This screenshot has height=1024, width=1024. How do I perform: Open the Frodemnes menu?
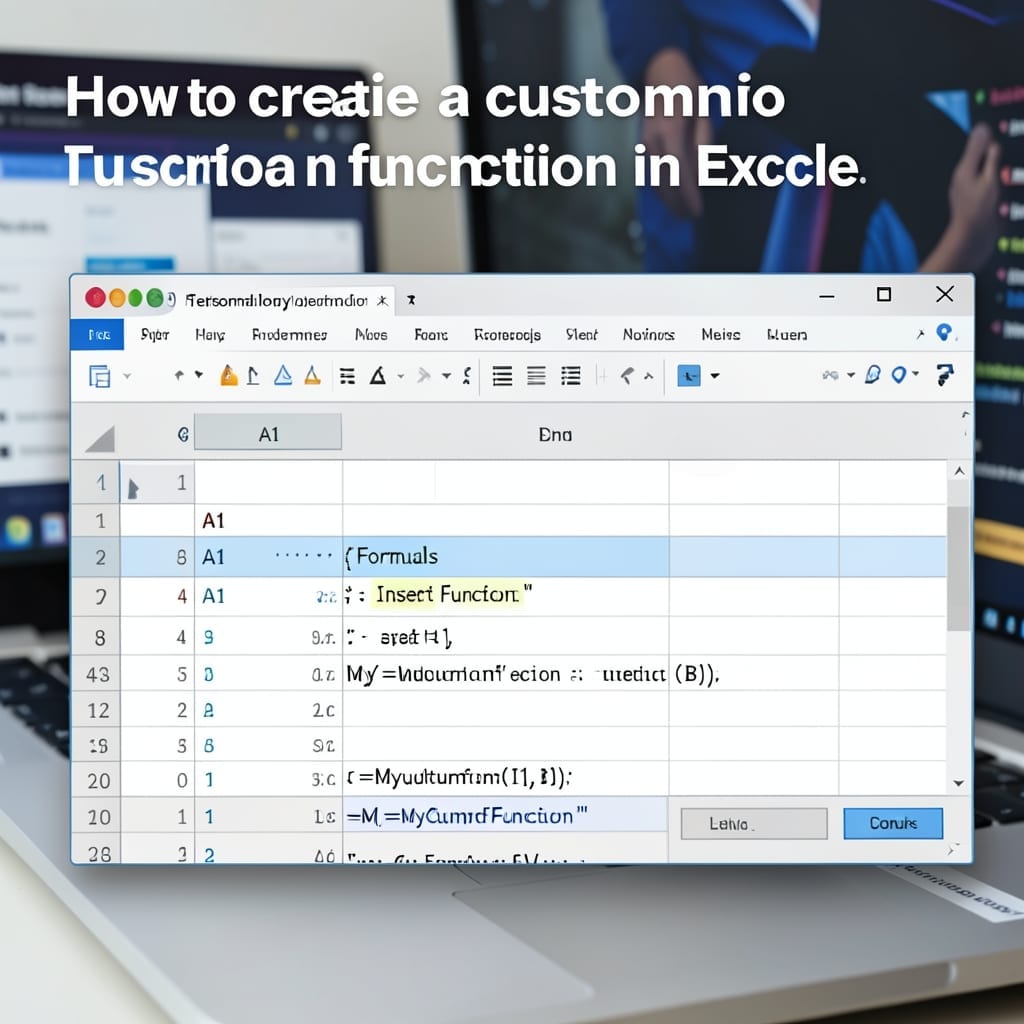pos(289,335)
